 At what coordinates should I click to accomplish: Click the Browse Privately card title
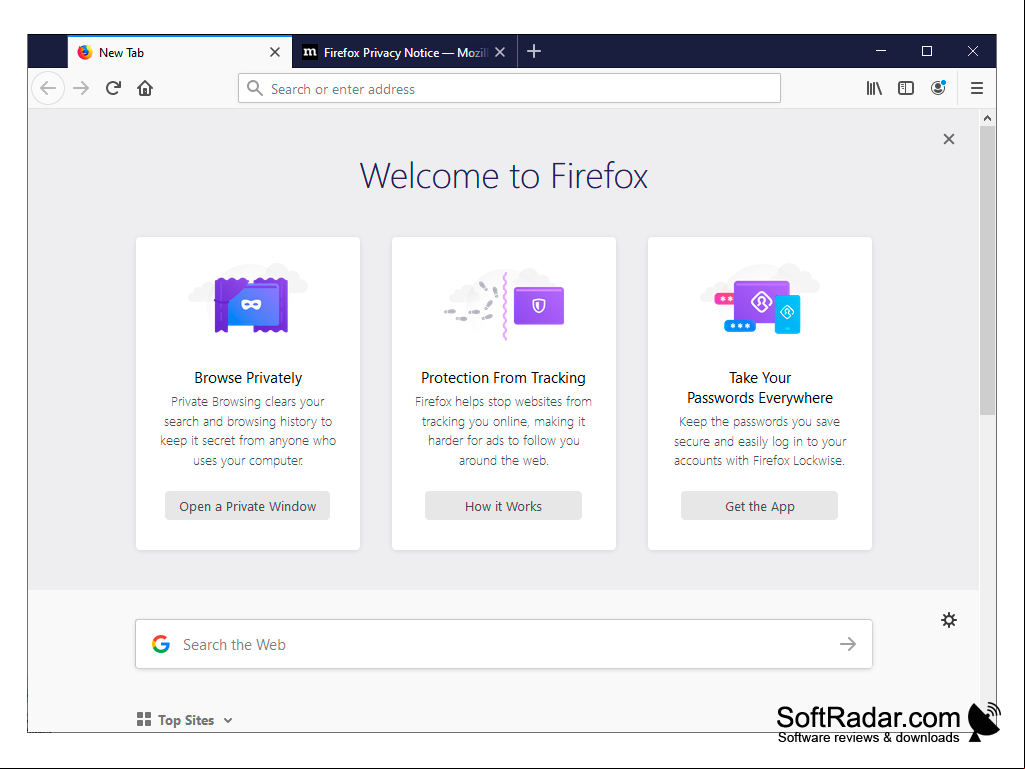[248, 378]
